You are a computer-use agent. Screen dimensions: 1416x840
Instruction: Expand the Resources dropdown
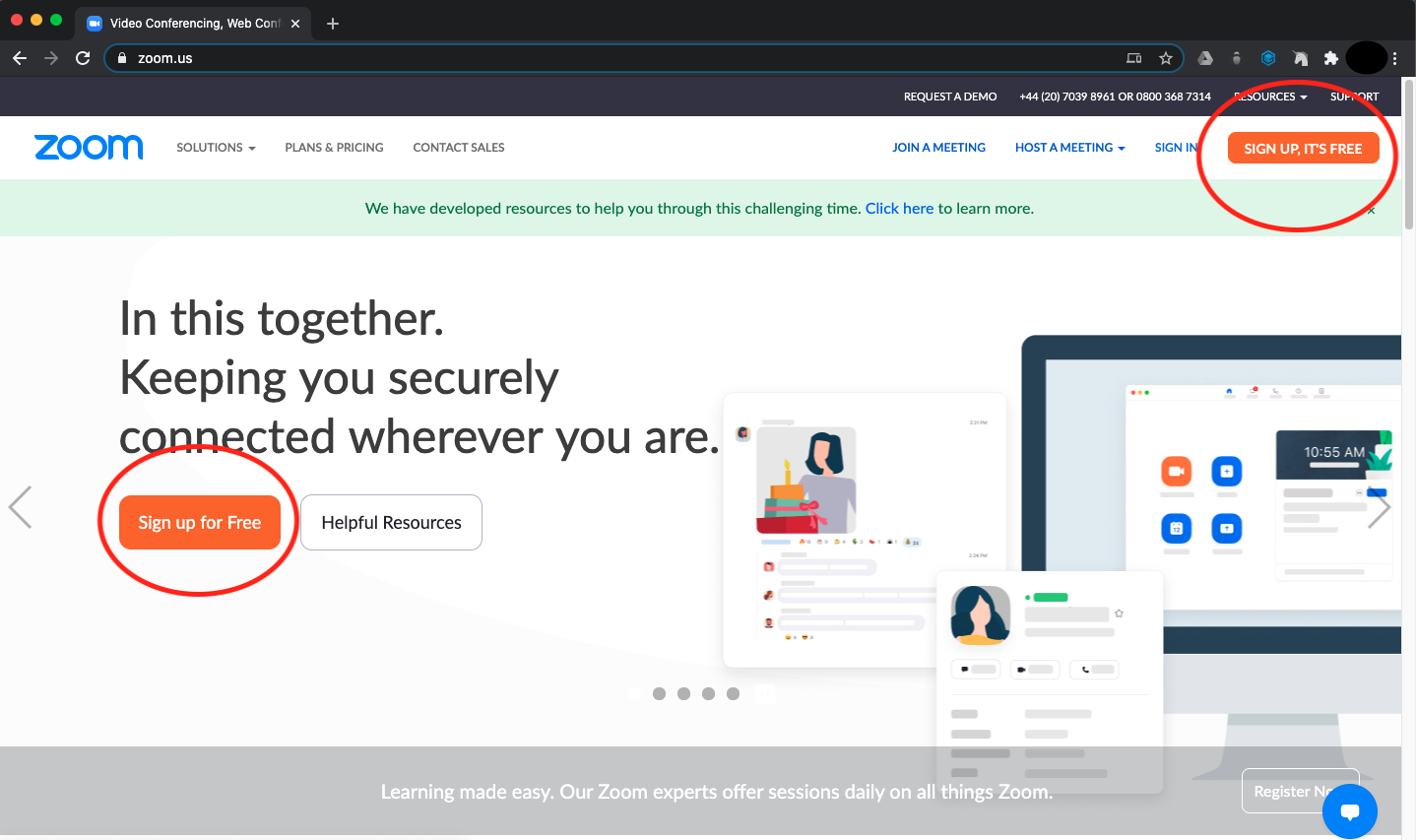click(x=1270, y=97)
